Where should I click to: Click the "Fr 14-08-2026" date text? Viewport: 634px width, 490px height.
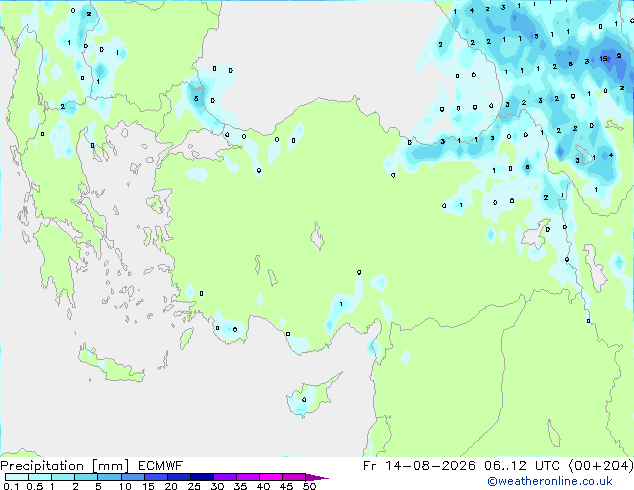pos(419,466)
